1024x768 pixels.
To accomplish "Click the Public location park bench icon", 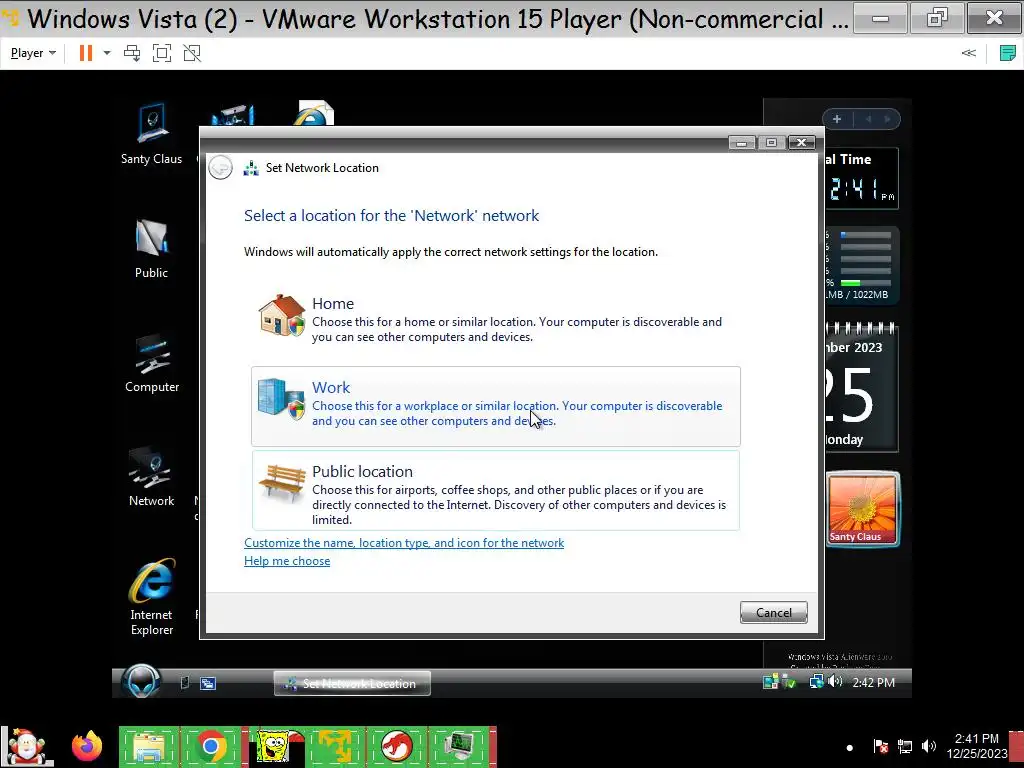I will (282, 483).
